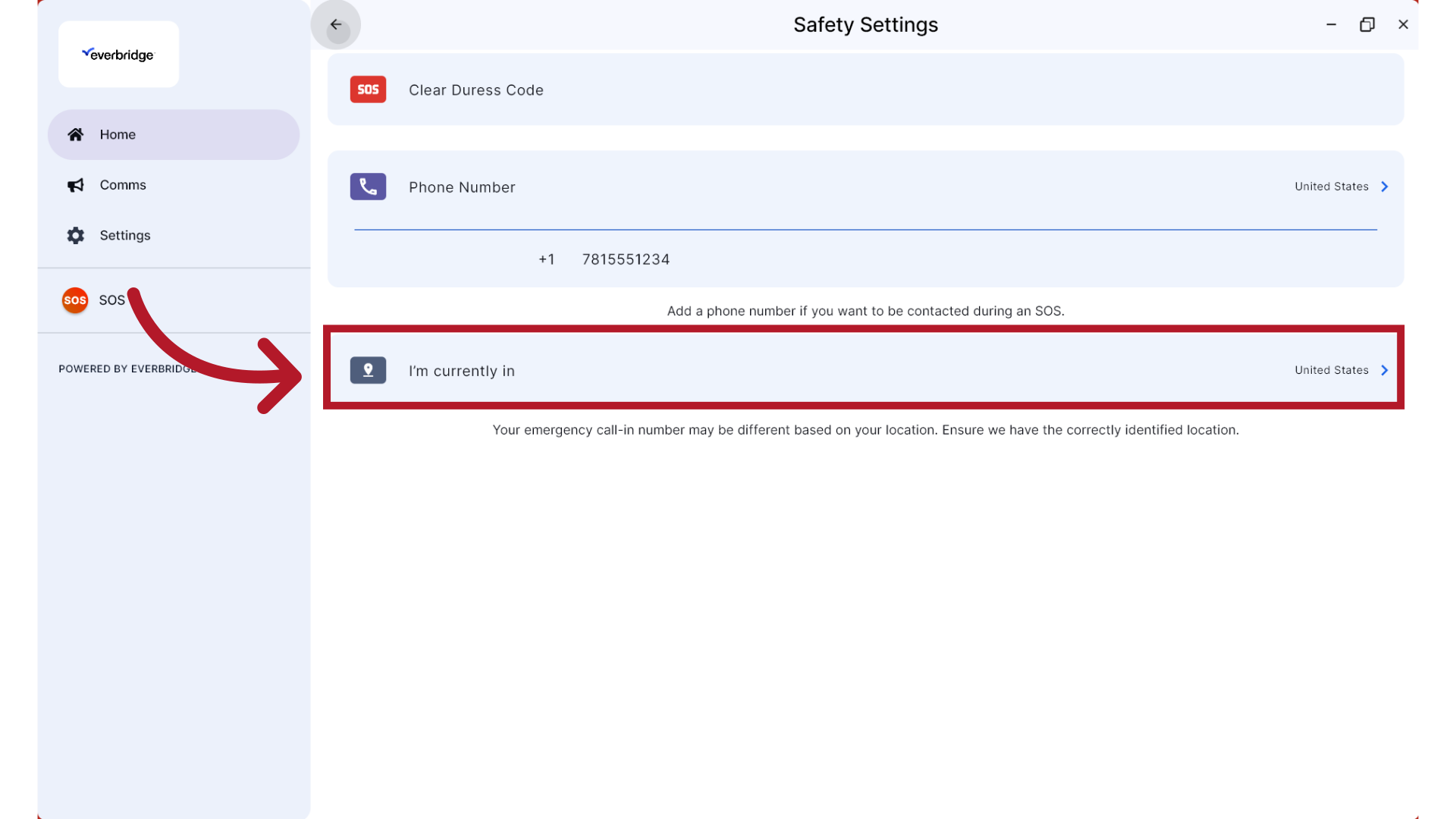
Task: Select the SOS sidebar entry
Action: point(111,300)
